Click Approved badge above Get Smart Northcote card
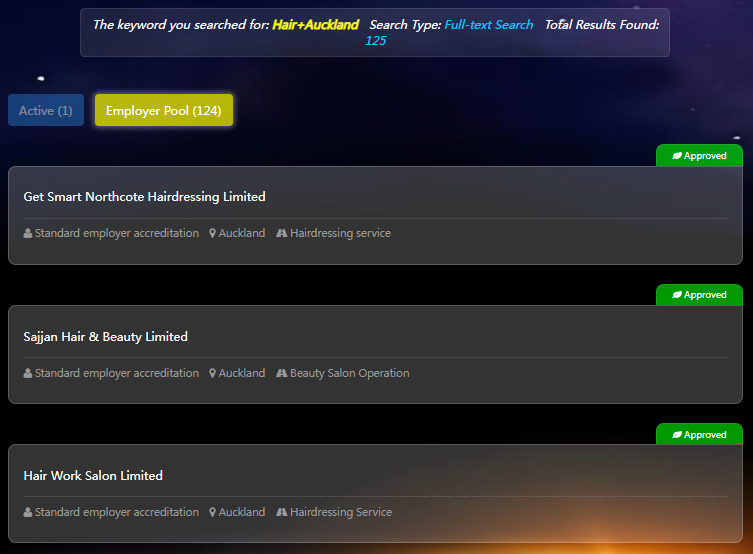Image resolution: width=753 pixels, height=554 pixels. (699, 156)
